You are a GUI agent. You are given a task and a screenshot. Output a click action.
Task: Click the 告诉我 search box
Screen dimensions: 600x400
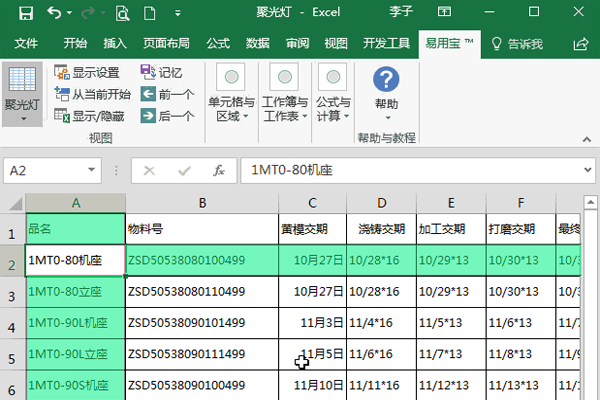tap(517, 44)
